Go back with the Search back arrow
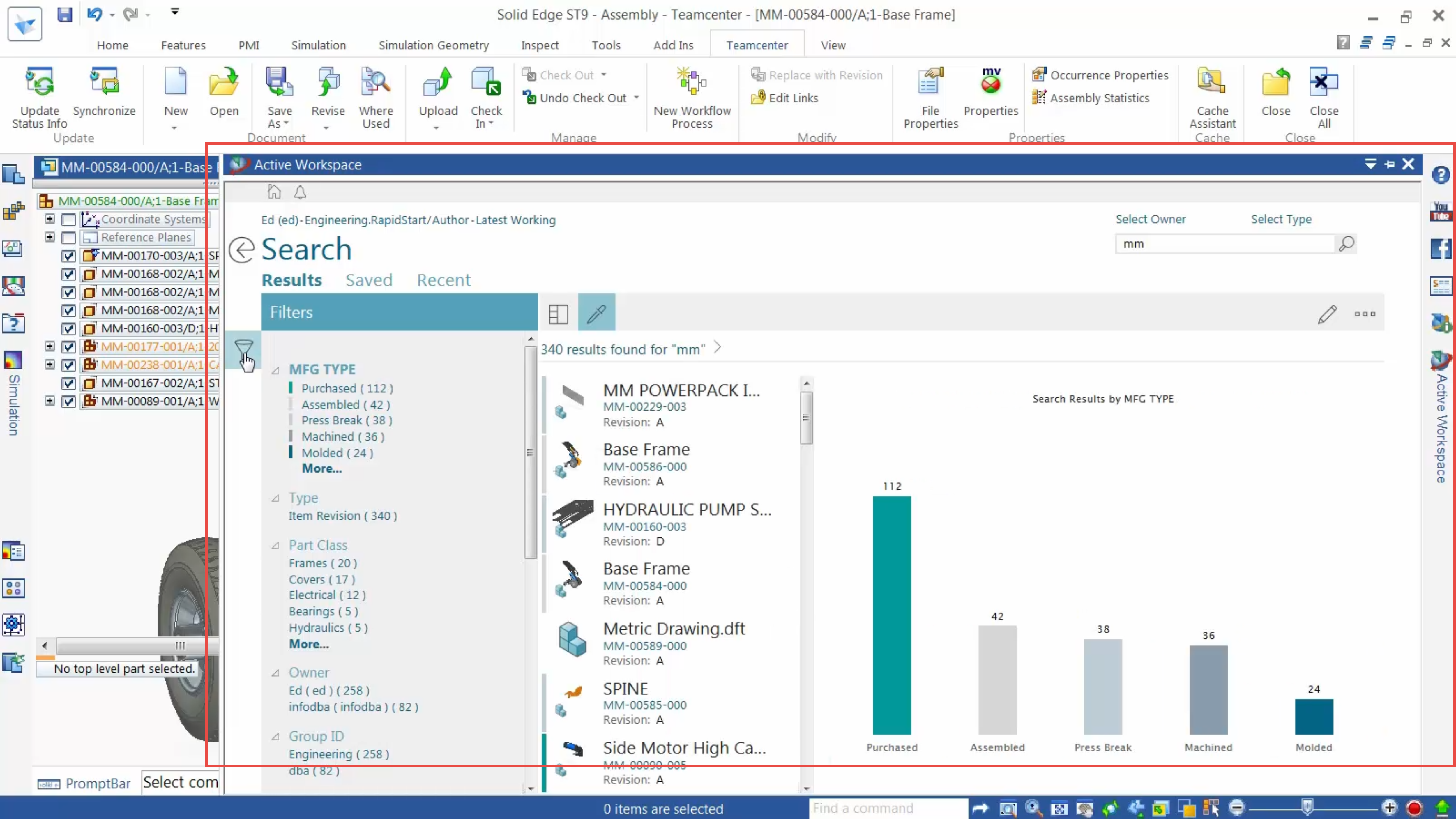The image size is (1456, 819). click(243, 249)
